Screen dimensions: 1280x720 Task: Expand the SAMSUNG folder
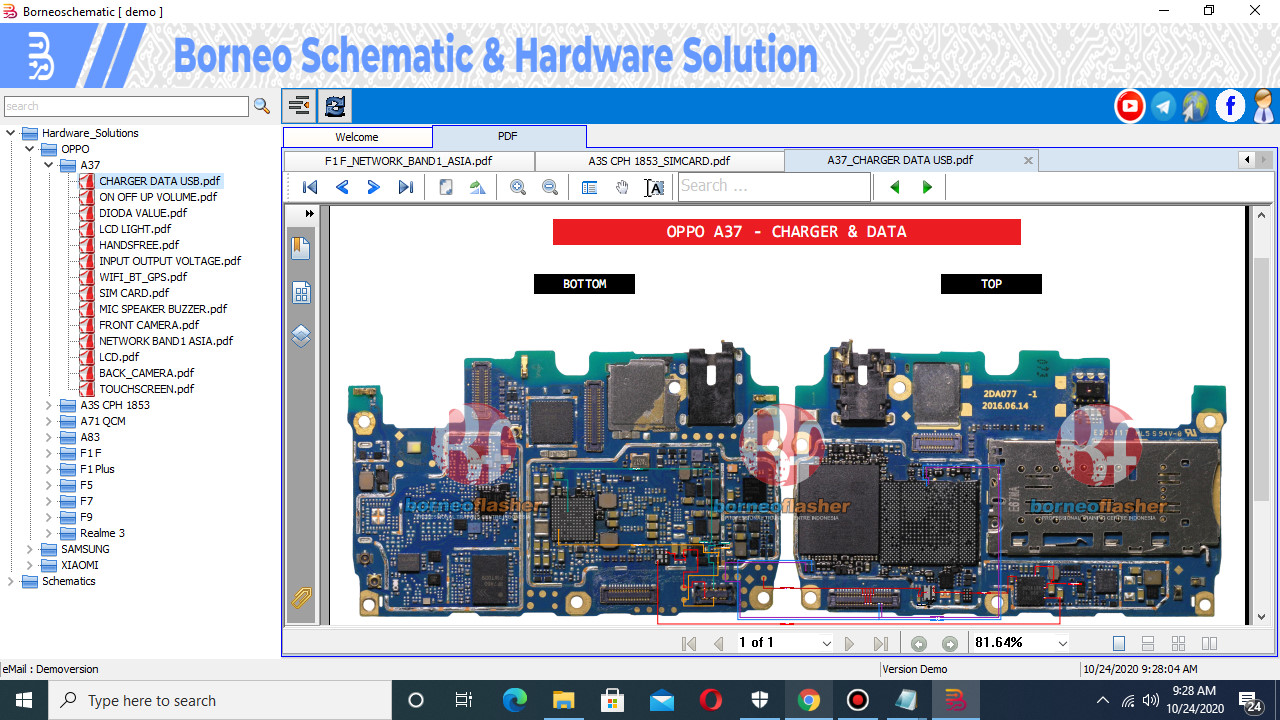point(29,548)
